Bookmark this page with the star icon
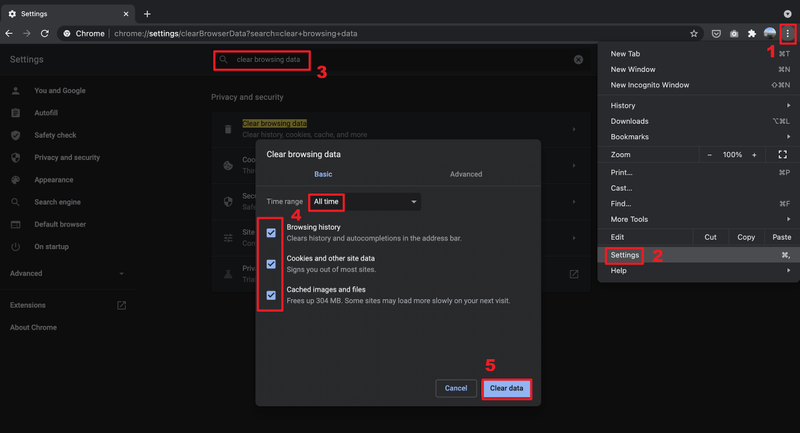This screenshot has height=433, width=800. pyautogui.click(x=693, y=34)
